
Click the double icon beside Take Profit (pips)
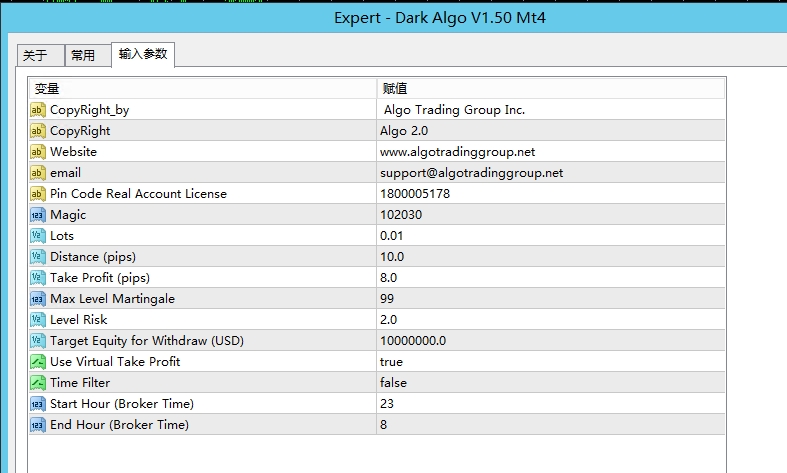[38, 278]
